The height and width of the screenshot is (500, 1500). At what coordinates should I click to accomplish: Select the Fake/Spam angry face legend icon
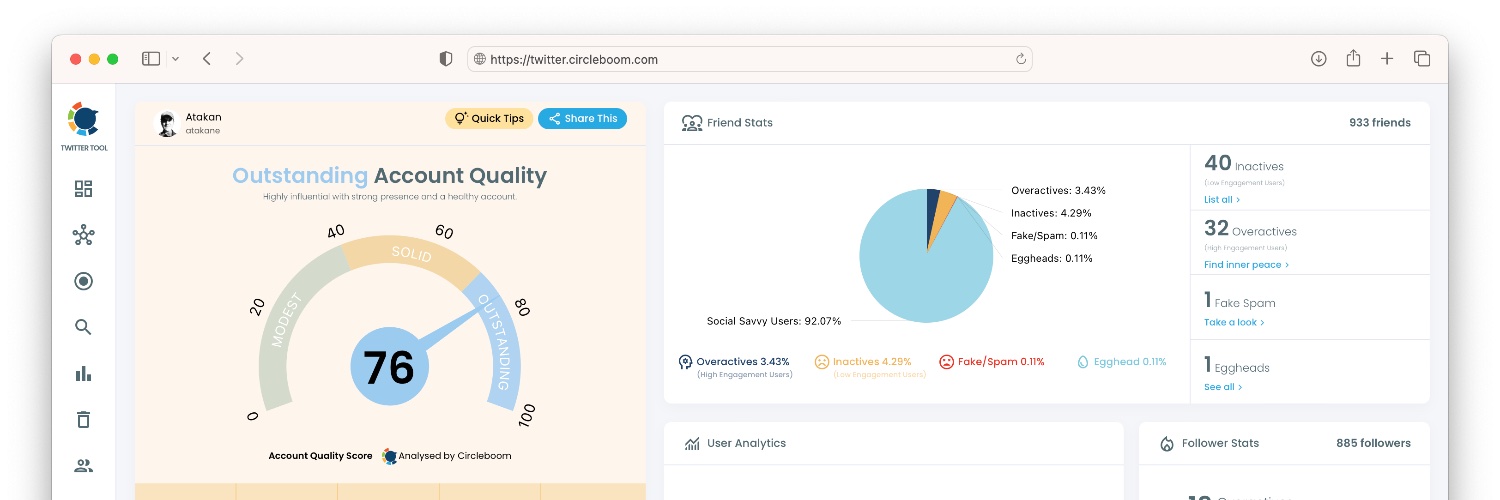[946, 362]
